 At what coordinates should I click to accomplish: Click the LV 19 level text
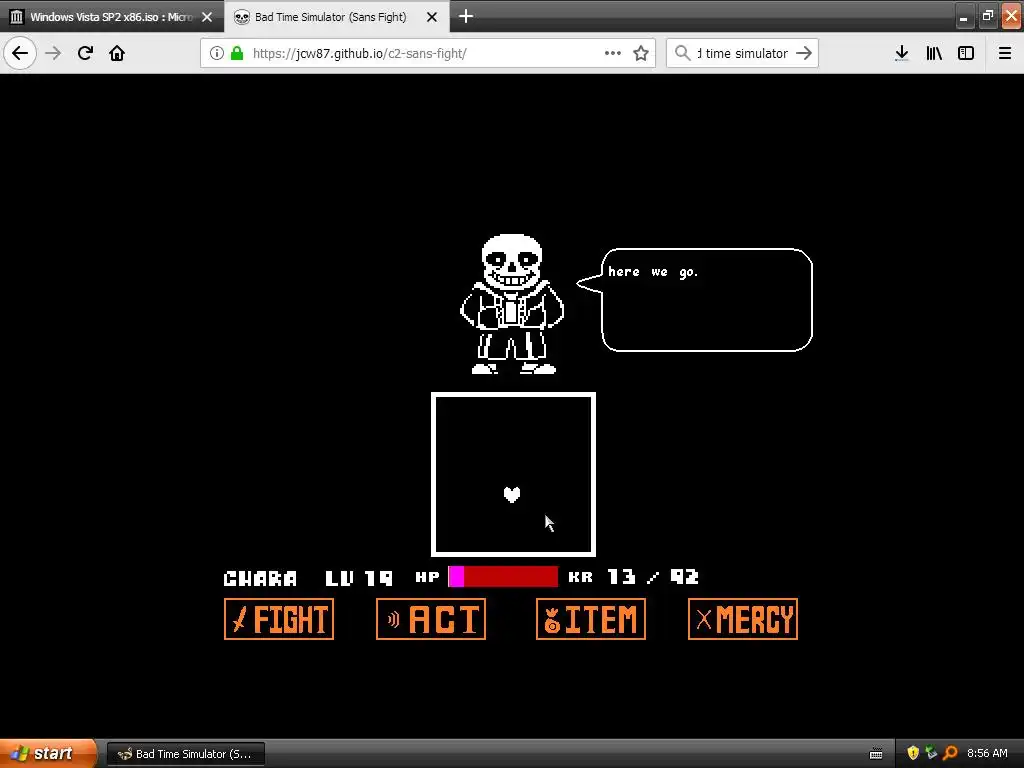pyautogui.click(x=359, y=578)
